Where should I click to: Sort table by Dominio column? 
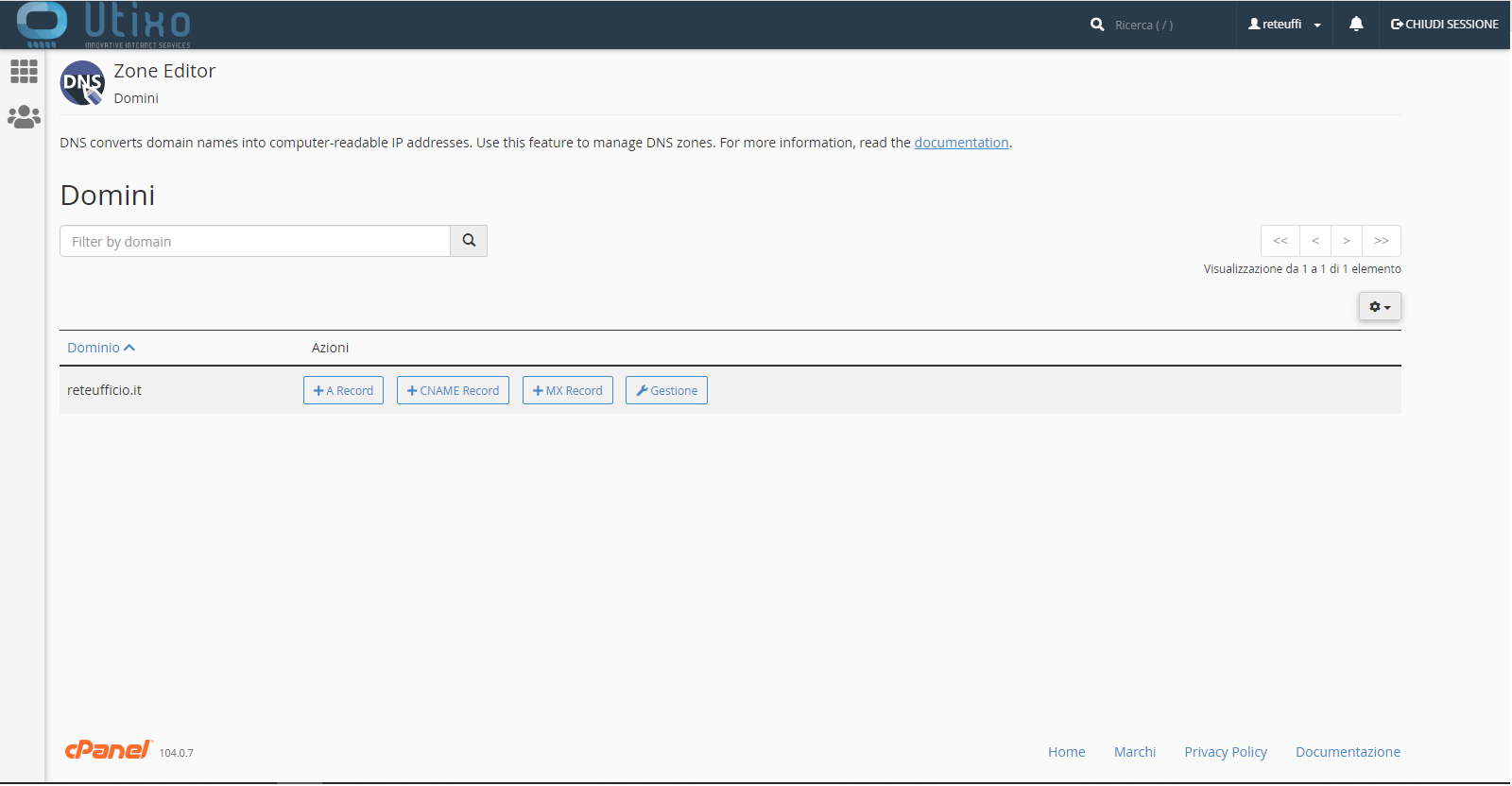[100, 348]
